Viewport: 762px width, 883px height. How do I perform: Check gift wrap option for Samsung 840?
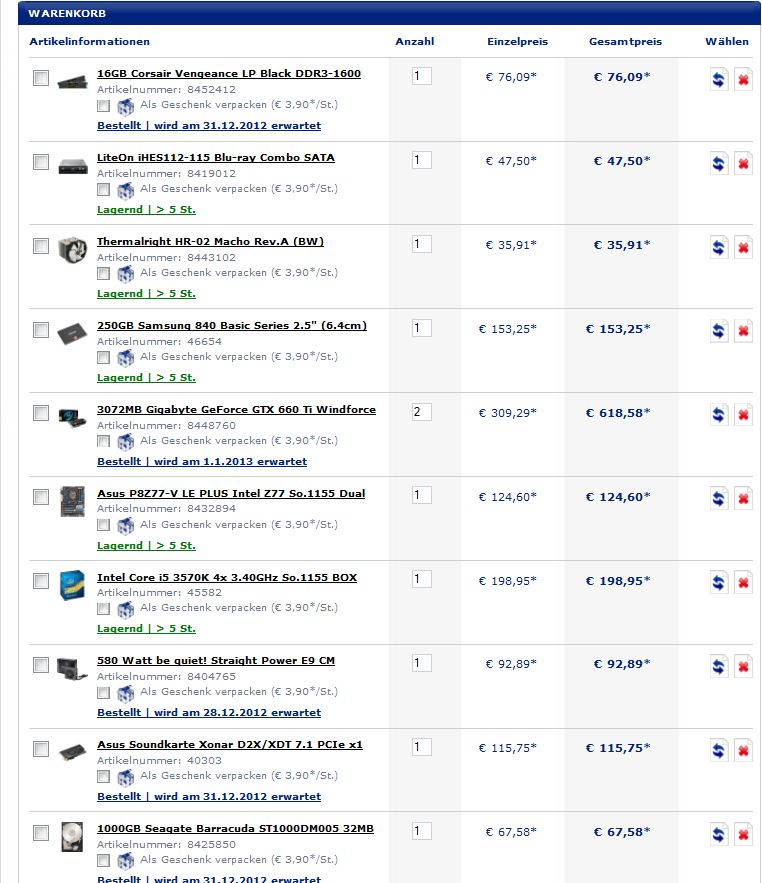coord(103,358)
